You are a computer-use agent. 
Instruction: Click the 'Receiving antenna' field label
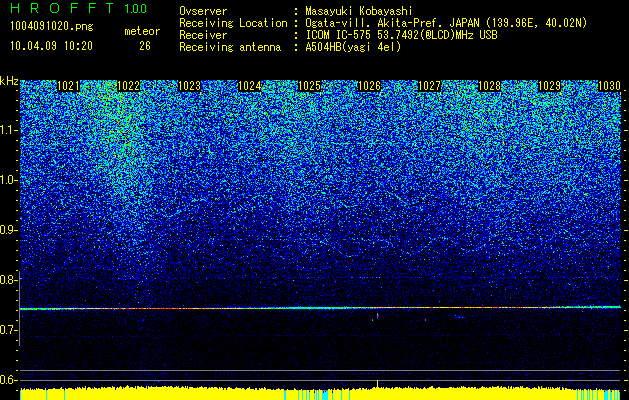point(230,47)
